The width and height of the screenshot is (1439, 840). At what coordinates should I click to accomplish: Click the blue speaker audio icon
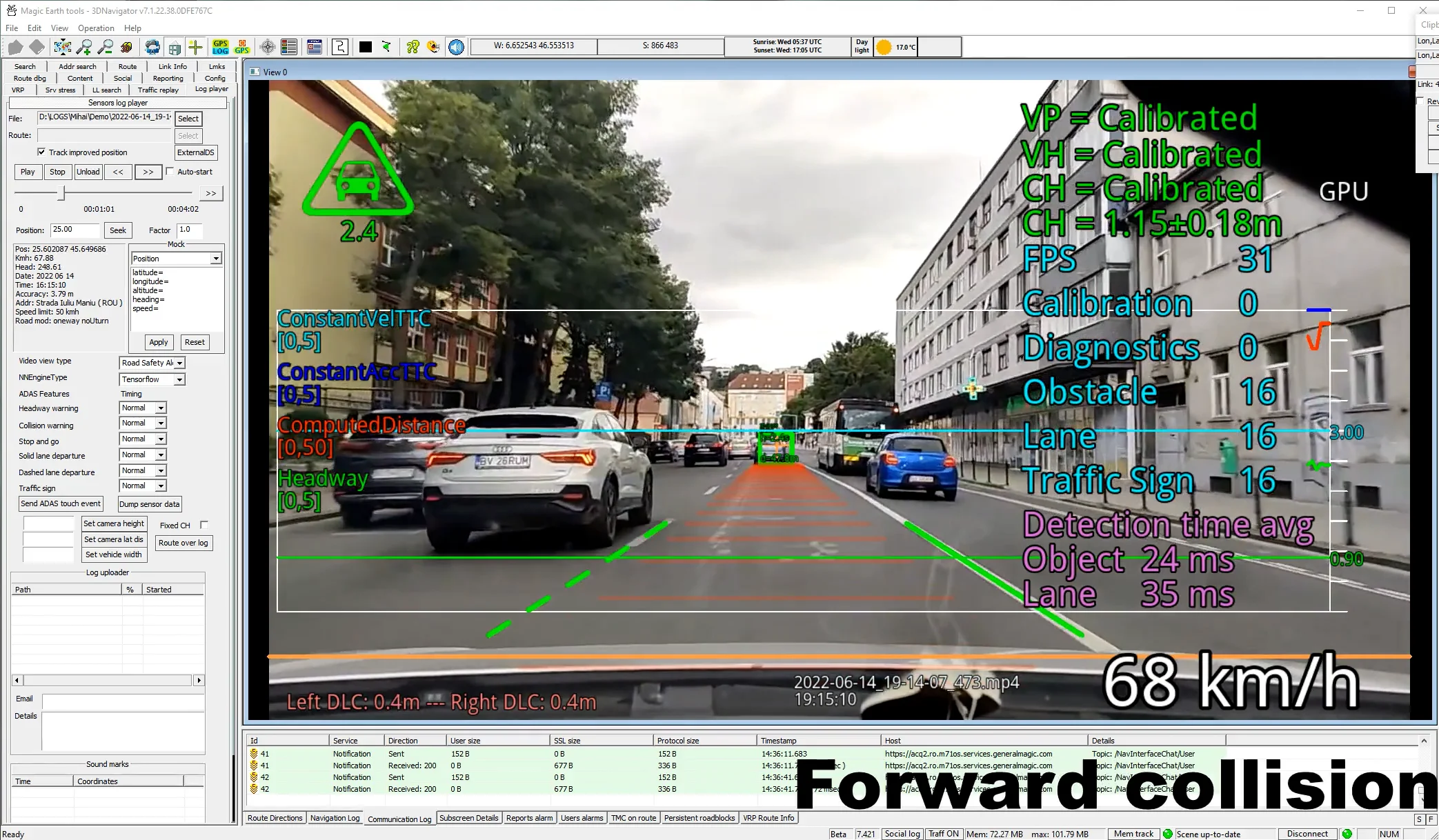[x=456, y=47]
